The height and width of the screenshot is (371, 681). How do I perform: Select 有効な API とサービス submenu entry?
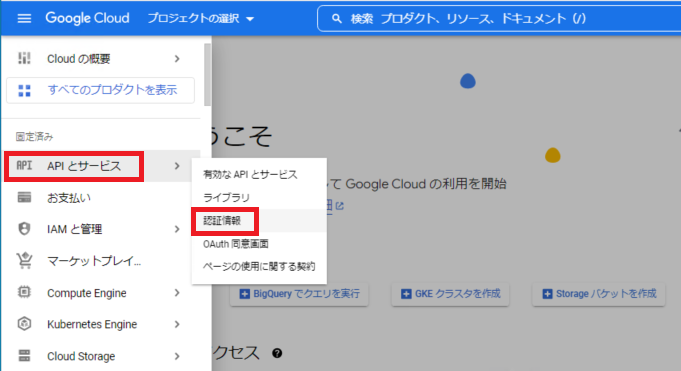tap(259, 175)
